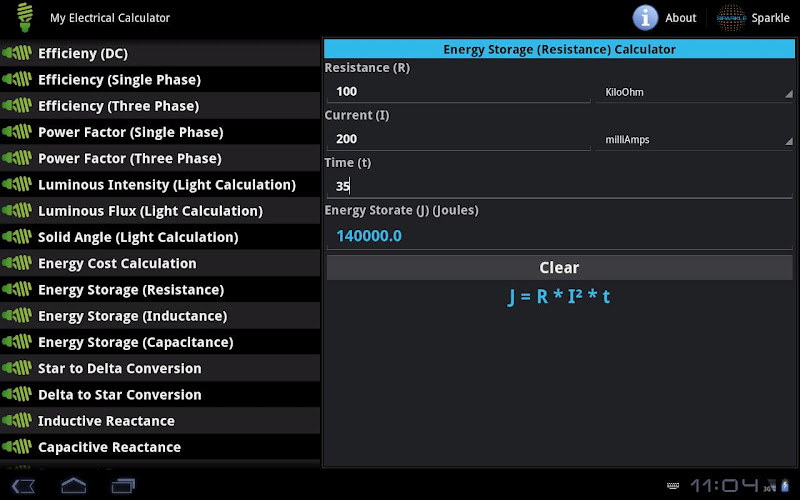Tap the Energy Storage (Resistance) Calculator header
The width and height of the screenshot is (800, 500).
coord(559,49)
